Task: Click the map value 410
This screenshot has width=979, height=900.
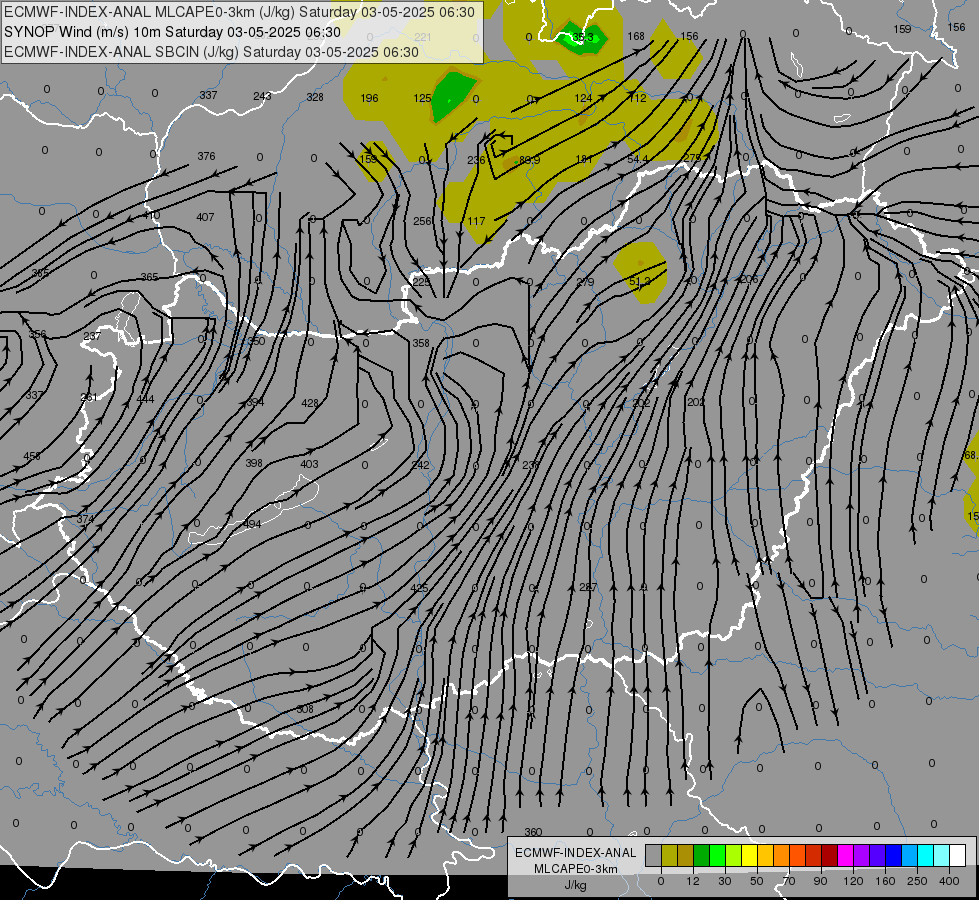Action: (x=151, y=215)
